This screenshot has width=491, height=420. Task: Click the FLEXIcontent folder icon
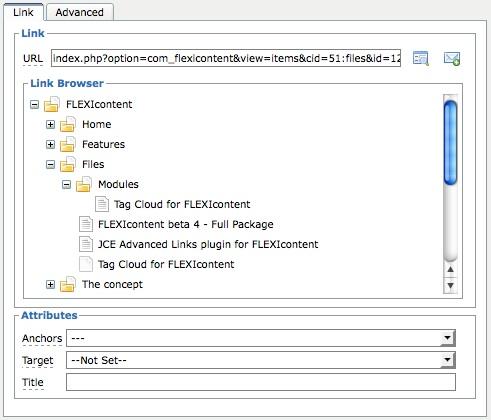[52, 104]
